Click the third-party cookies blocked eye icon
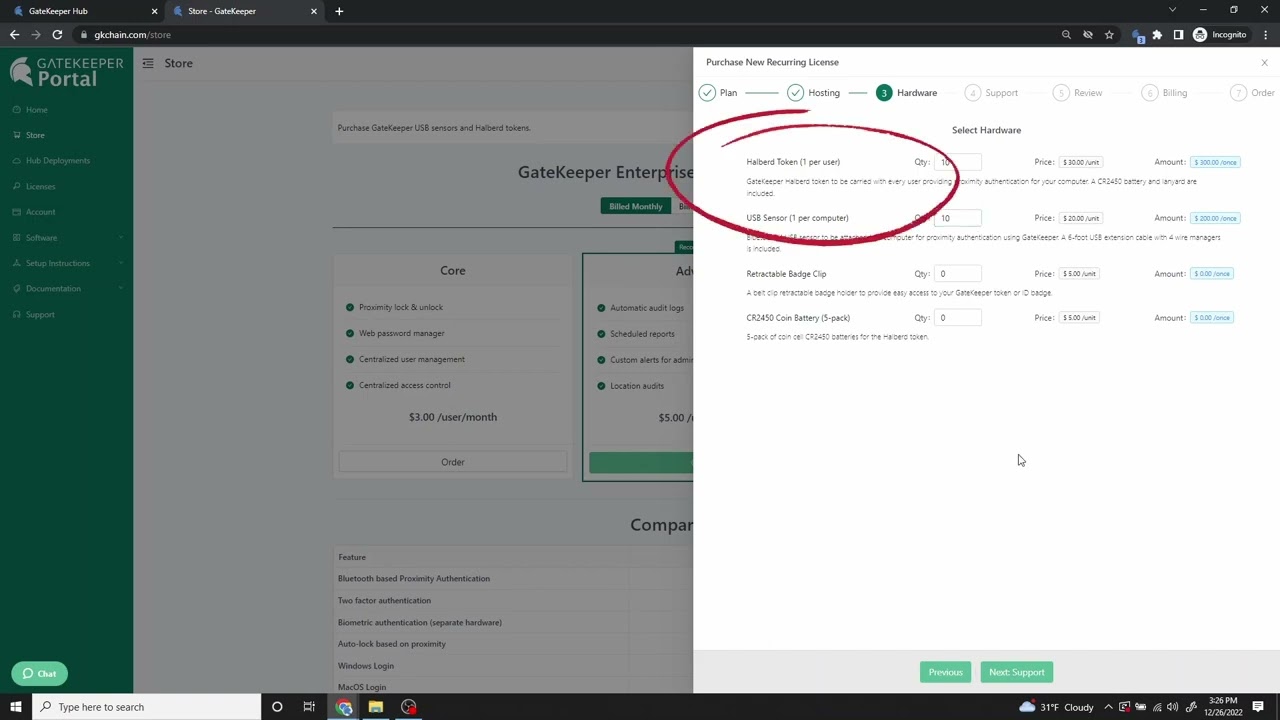 point(1088,35)
